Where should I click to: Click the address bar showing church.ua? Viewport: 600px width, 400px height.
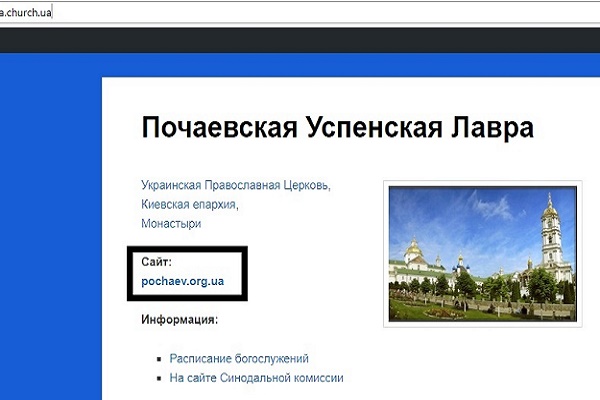point(300,12)
